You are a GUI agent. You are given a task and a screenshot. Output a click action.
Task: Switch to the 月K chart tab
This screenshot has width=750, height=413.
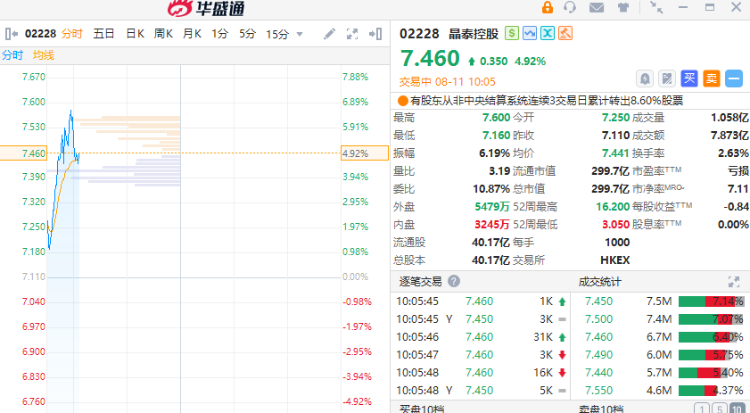pos(192,33)
